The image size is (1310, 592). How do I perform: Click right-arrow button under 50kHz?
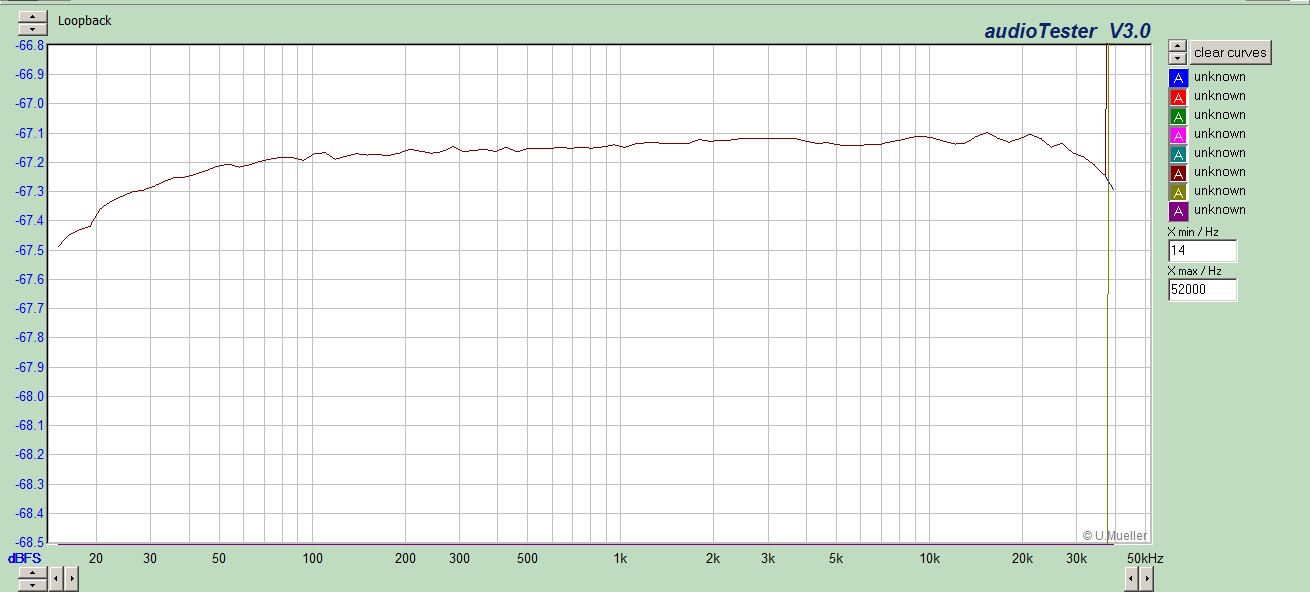click(x=1146, y=577)
